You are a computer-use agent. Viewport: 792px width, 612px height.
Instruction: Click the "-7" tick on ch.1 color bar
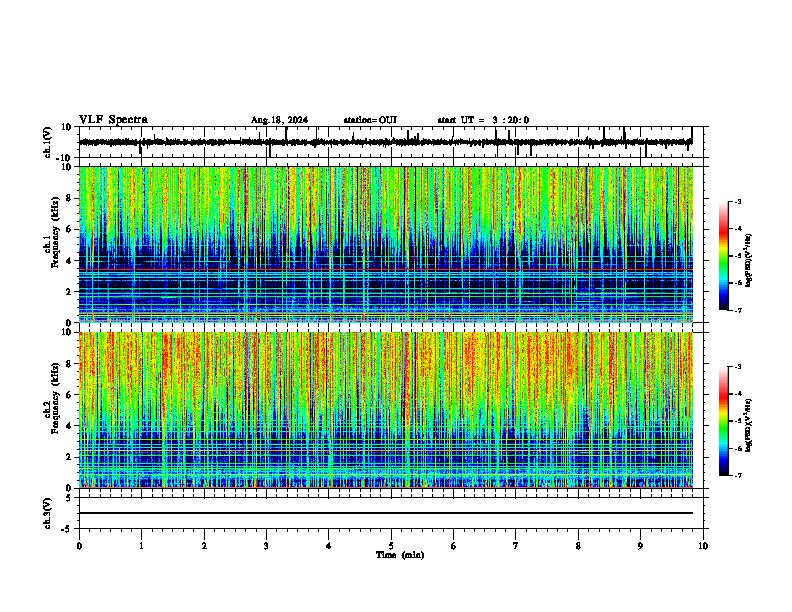pyautogui.click(x=738, y=310)
